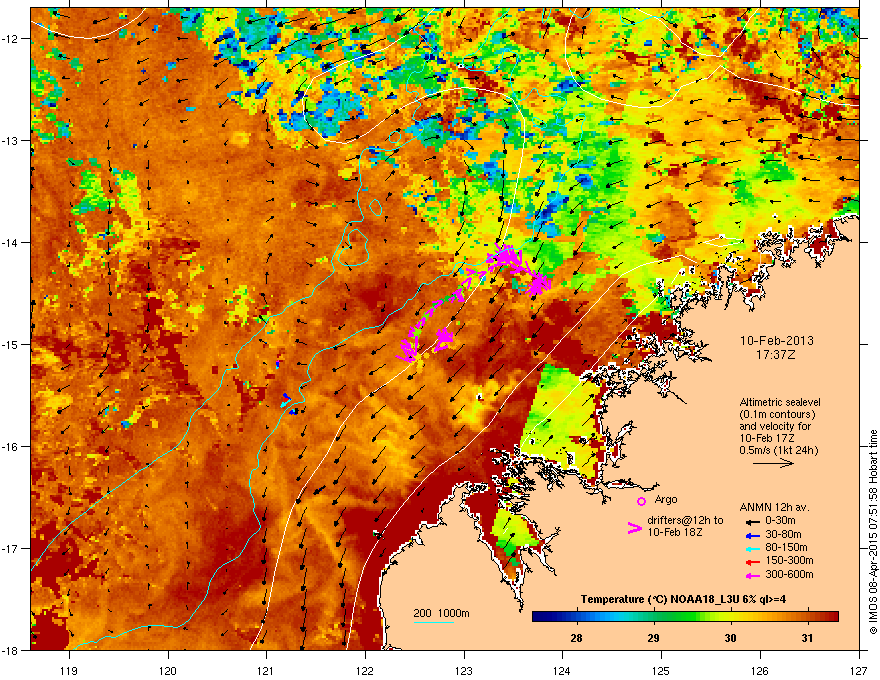Click the latitude axis label -18

[10, 650]
